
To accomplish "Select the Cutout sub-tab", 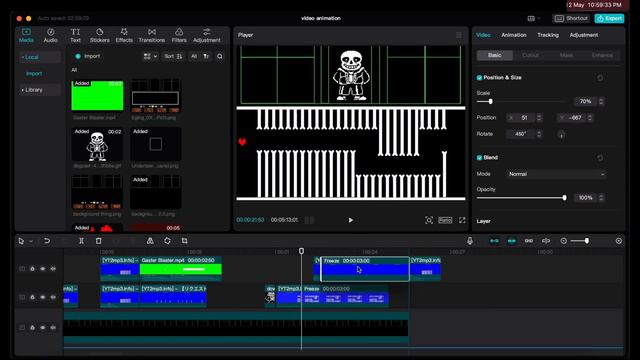I will [x=531, y=55].
